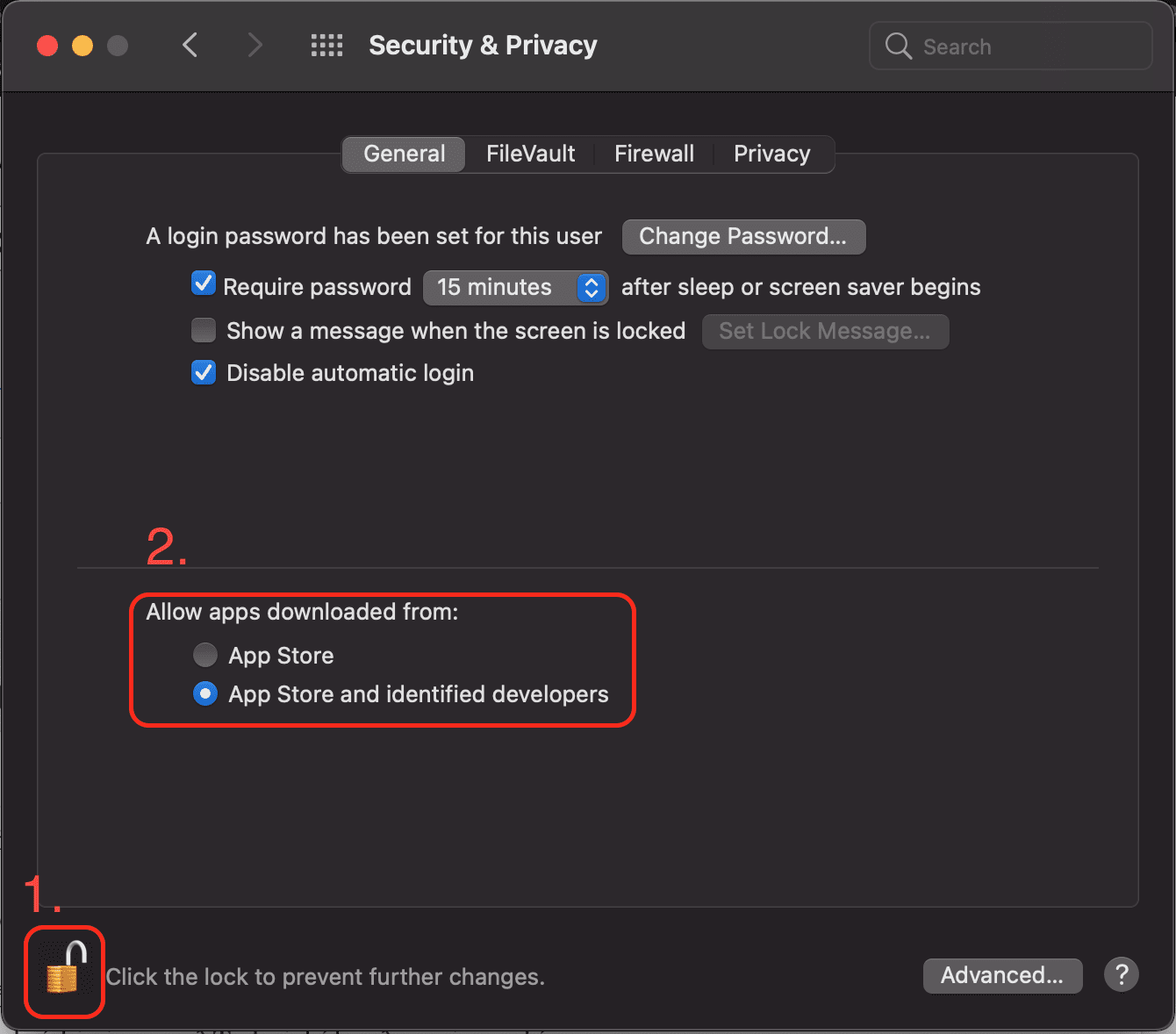Viewport: 1176px width, 1034px height.
Task: Select the App Store only radio option
Action: [204, 655]
